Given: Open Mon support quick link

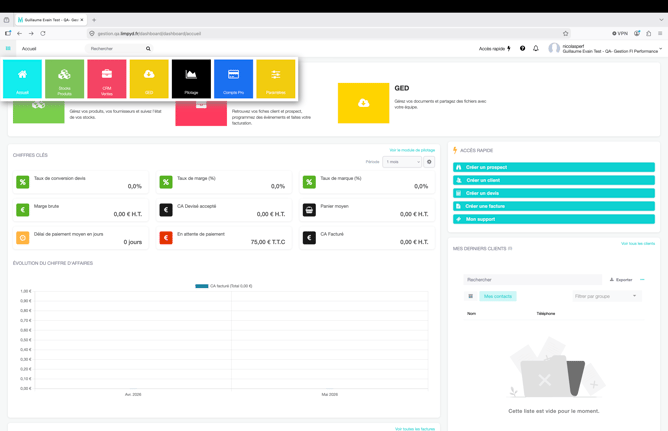Looking at the screenshot, I should [x=554, y=219].
